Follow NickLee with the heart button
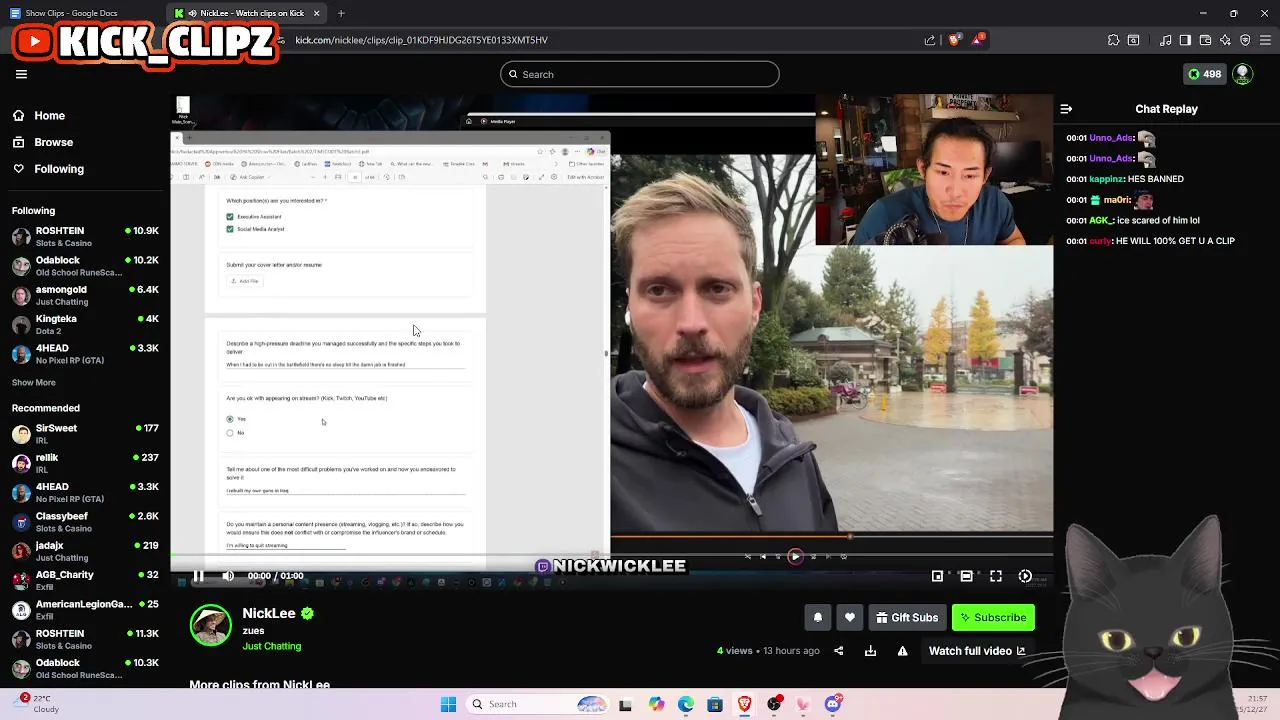Screen dimensions: 1280x720 pos(850,618)
